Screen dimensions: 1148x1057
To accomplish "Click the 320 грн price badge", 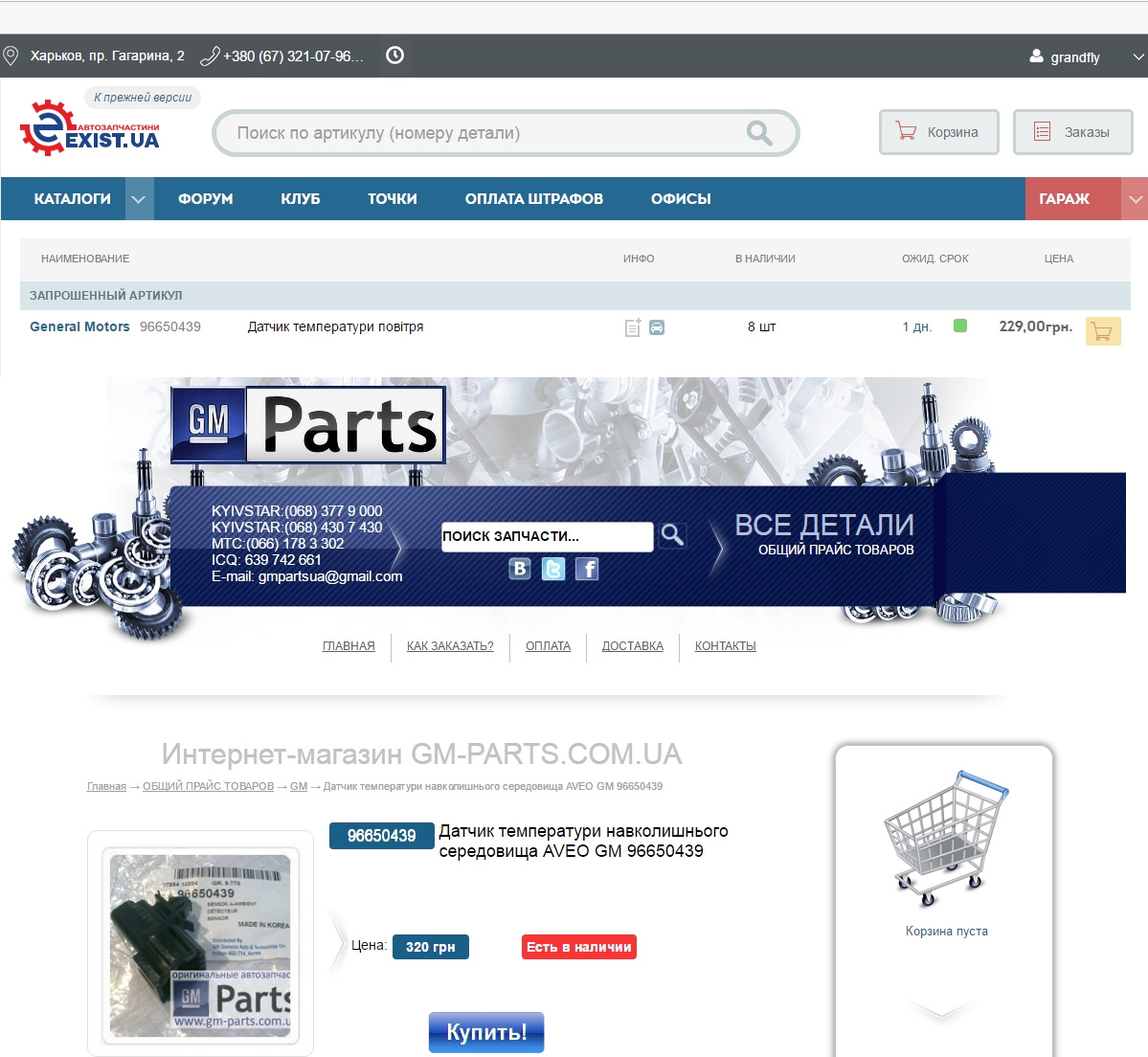I will click(x=431, y=947).
